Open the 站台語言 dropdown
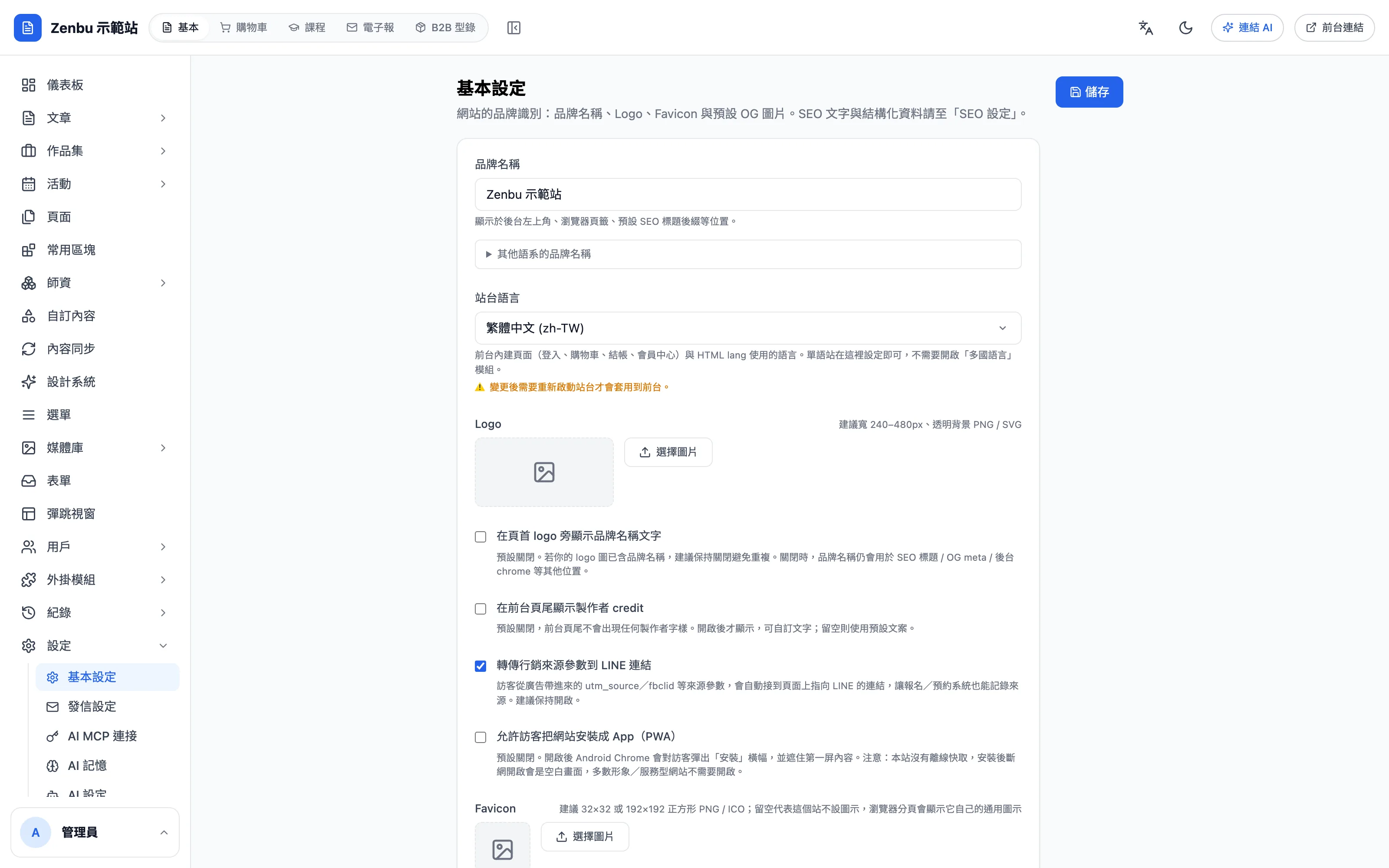 click(x=748, y=328)
